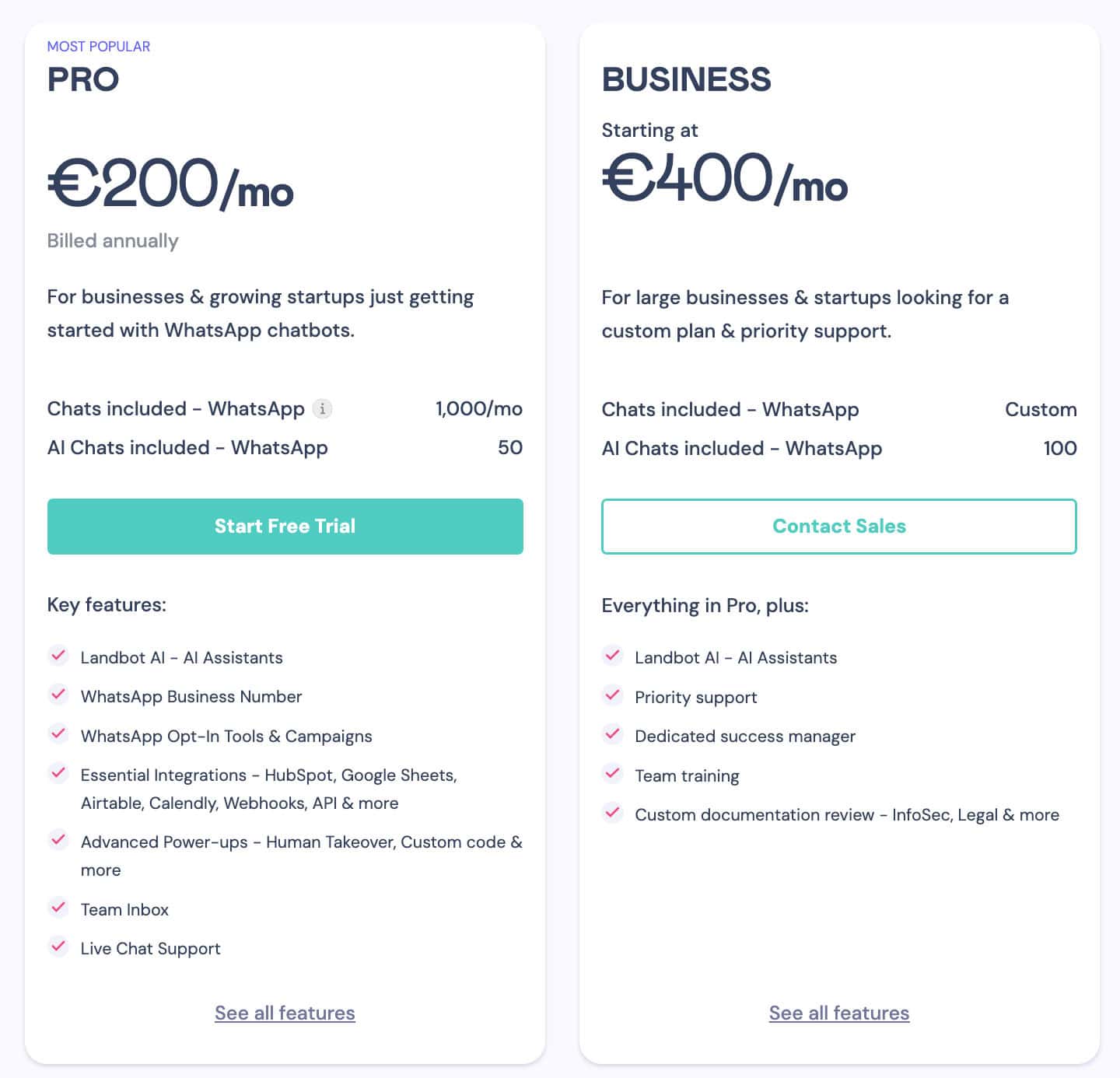Viewport: 1120px width, 1078px height.
Task: Open all features for the Business plan
Action: (x=839, y=1013)
